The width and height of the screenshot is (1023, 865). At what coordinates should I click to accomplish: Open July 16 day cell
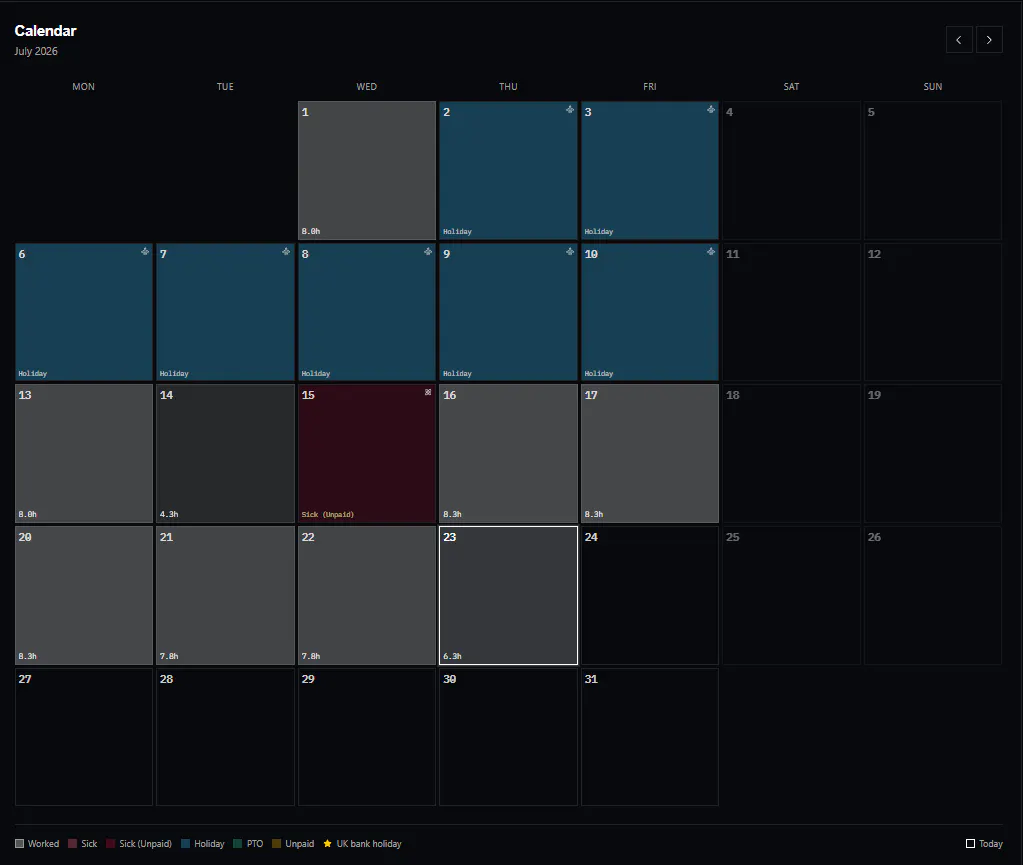point(508,453)
